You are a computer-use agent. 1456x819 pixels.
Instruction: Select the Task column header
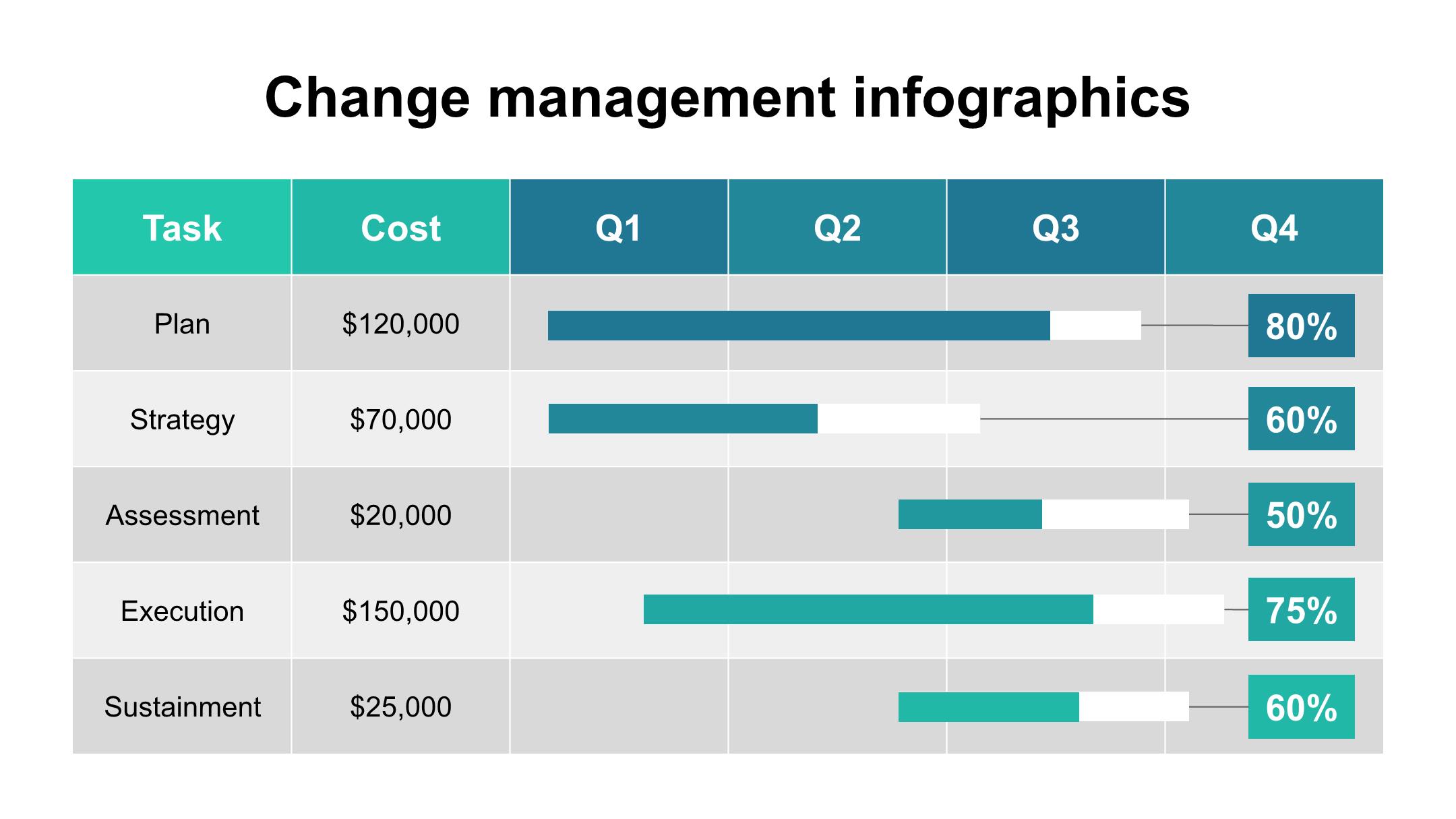tap(182, 228)
